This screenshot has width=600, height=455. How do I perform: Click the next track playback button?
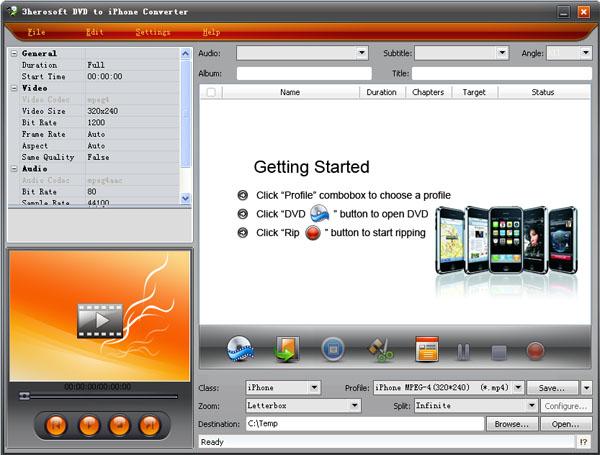[x=150, y=425]
